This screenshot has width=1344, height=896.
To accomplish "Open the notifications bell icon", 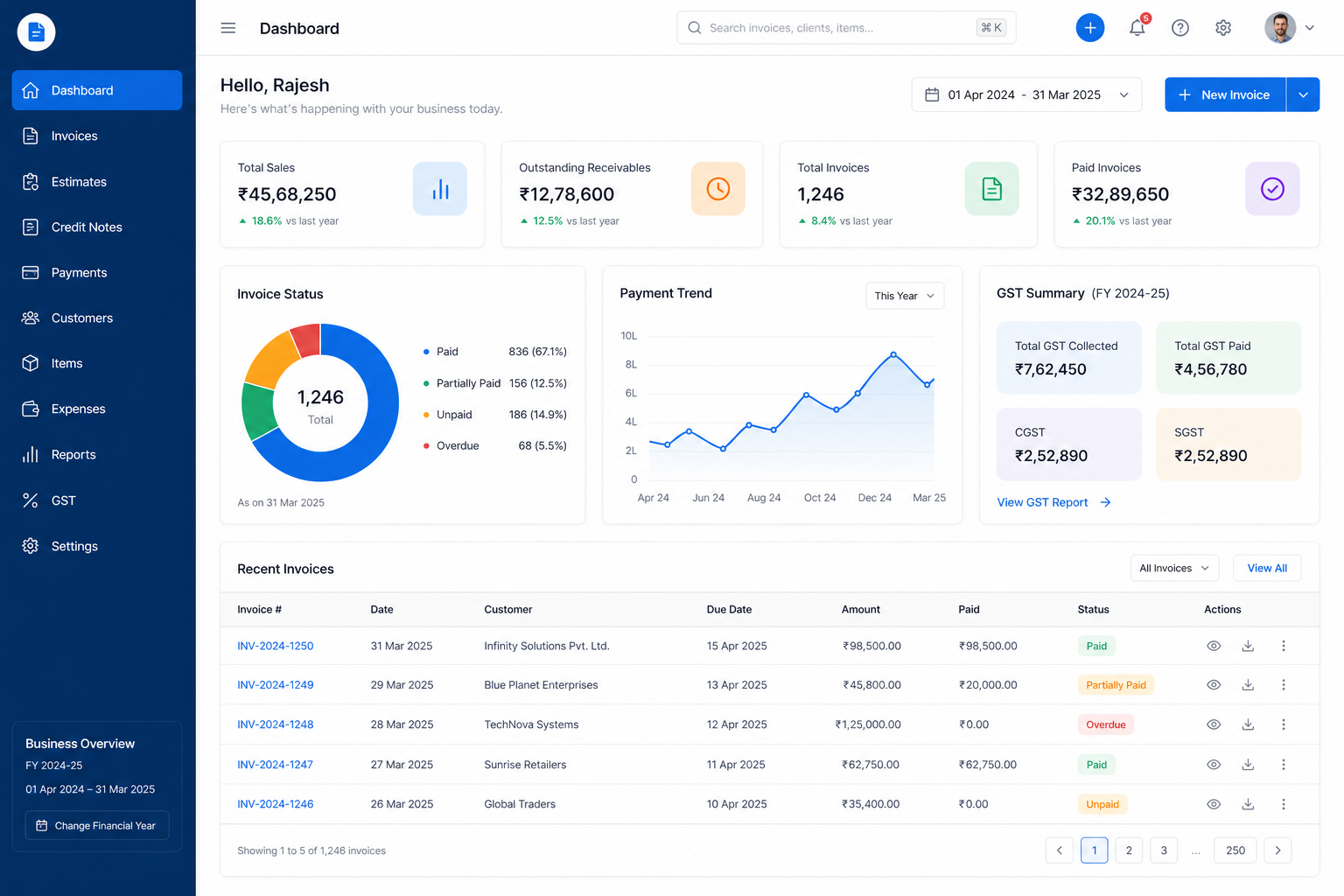I will [1137, 28].
